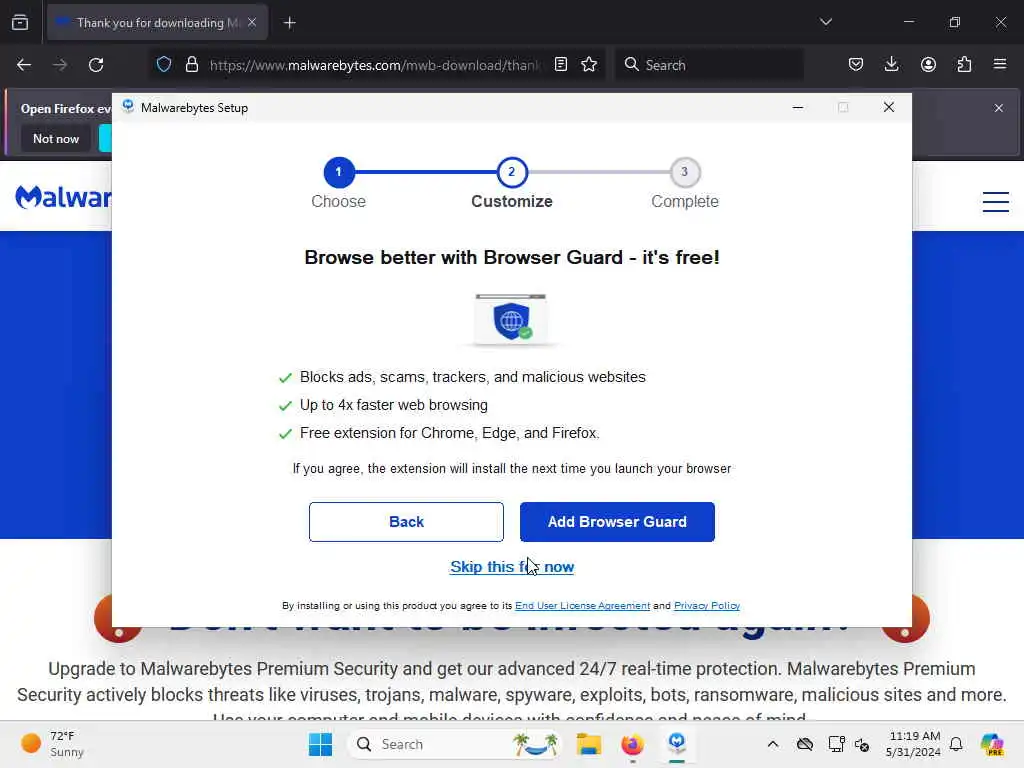
Task: Click the Malwarebytes Setup title bar icon
Action: click(128, 107)
